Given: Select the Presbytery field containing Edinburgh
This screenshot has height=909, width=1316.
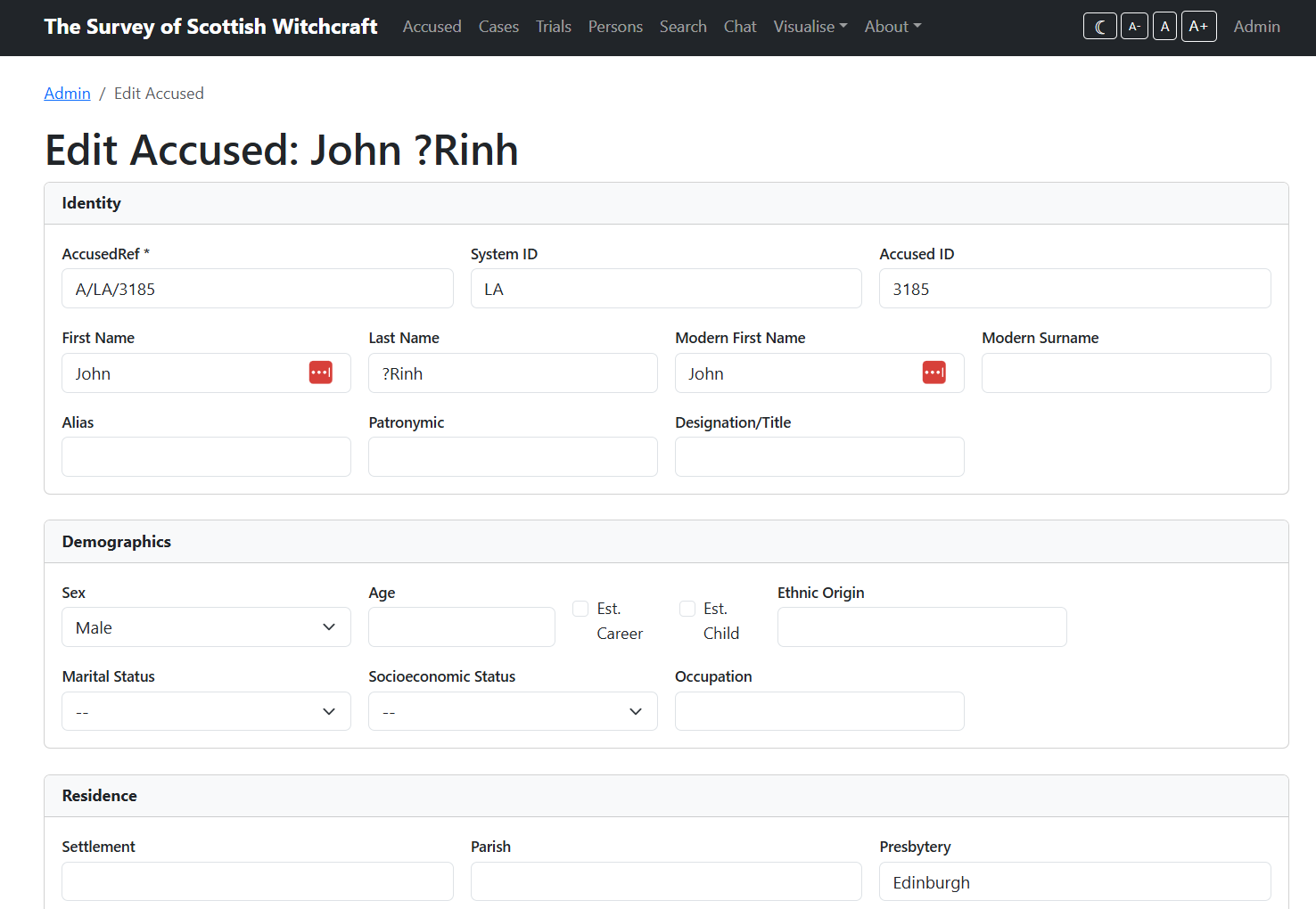Looking at the screenshot, I should click(x=1074, y=881).
